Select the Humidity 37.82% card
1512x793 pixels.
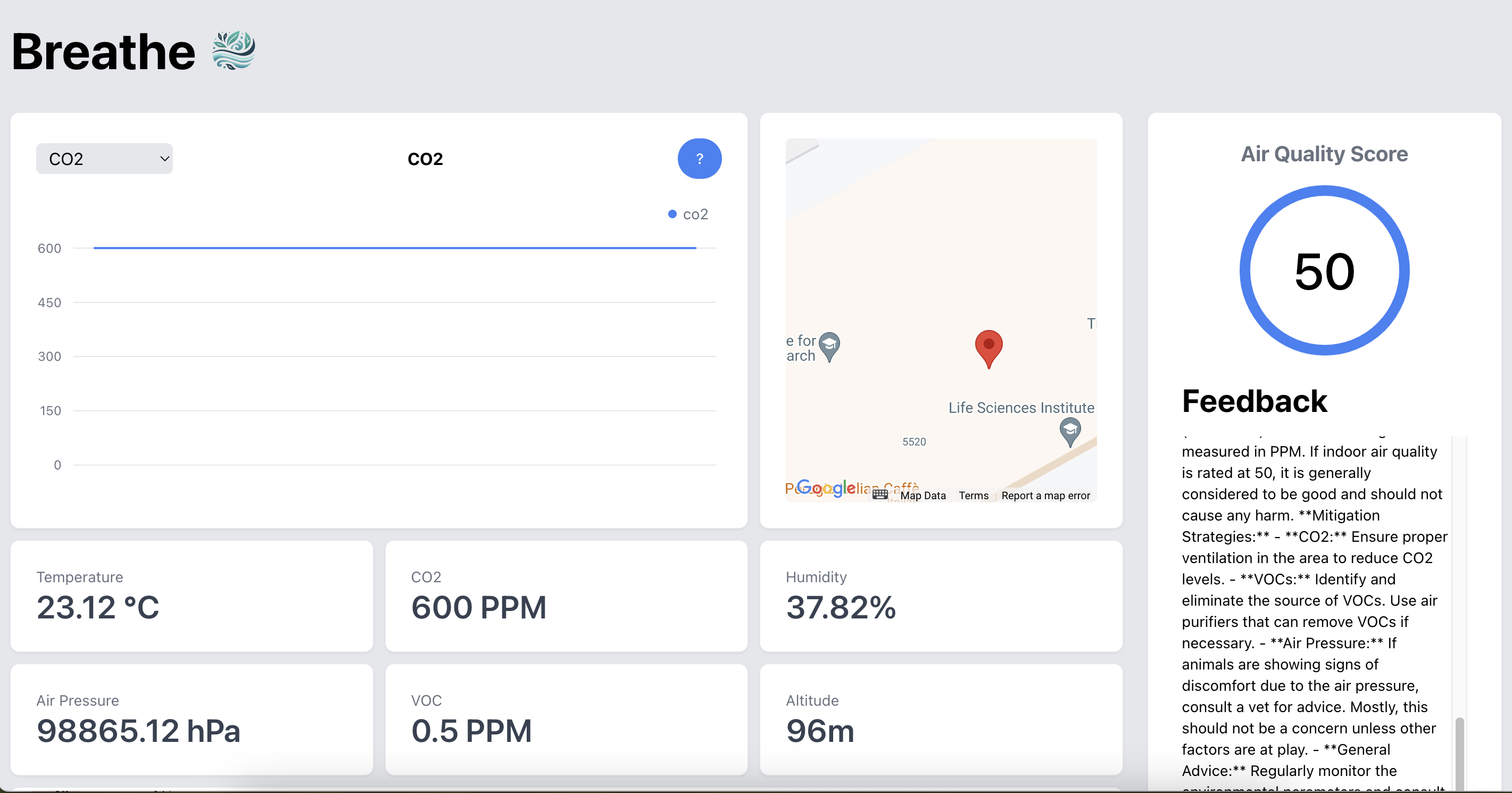tap(940, 596)
